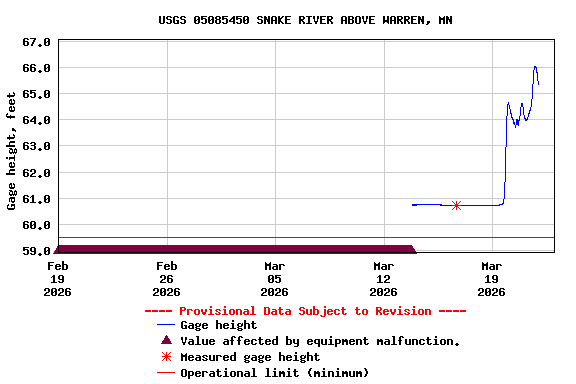
Task: Click the maroon equipment malfunction bar
Action: 235,249
